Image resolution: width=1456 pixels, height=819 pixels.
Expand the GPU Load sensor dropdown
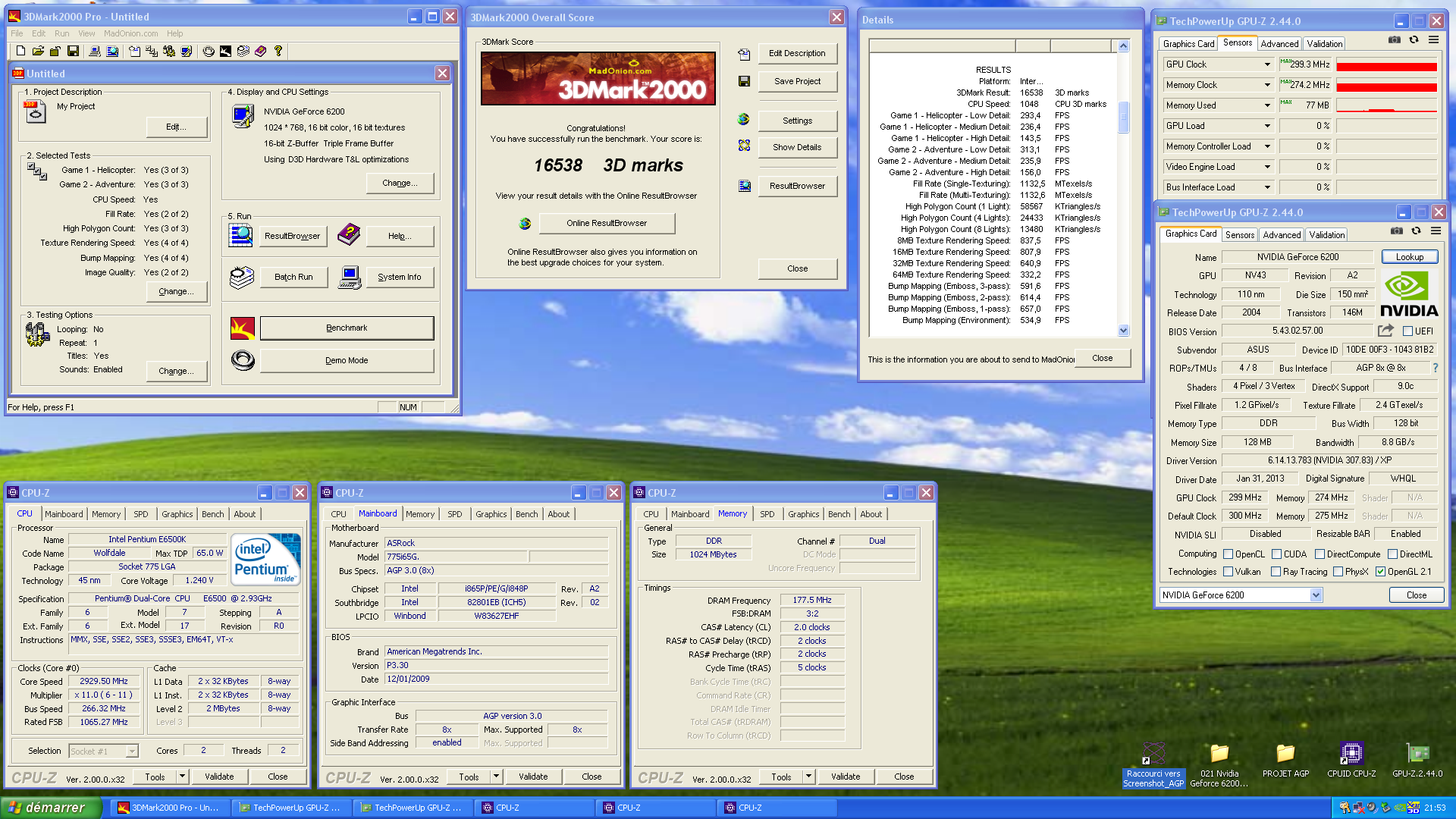point(1267,126)
